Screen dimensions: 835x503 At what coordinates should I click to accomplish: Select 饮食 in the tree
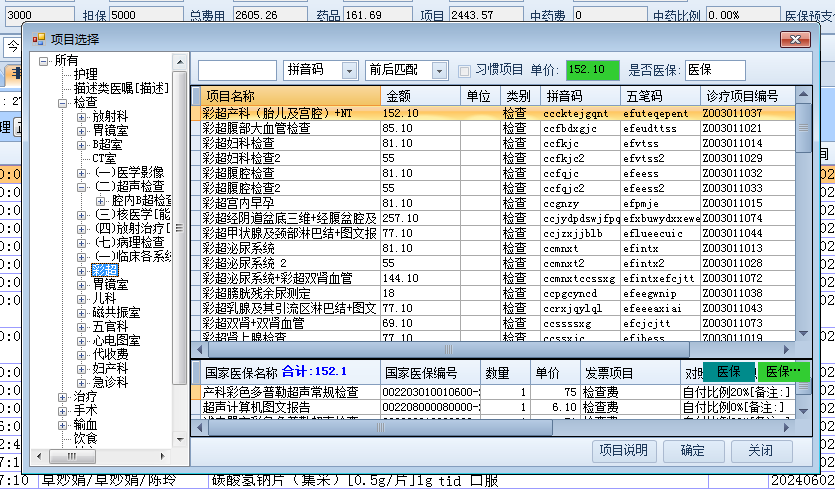(85, 439)
